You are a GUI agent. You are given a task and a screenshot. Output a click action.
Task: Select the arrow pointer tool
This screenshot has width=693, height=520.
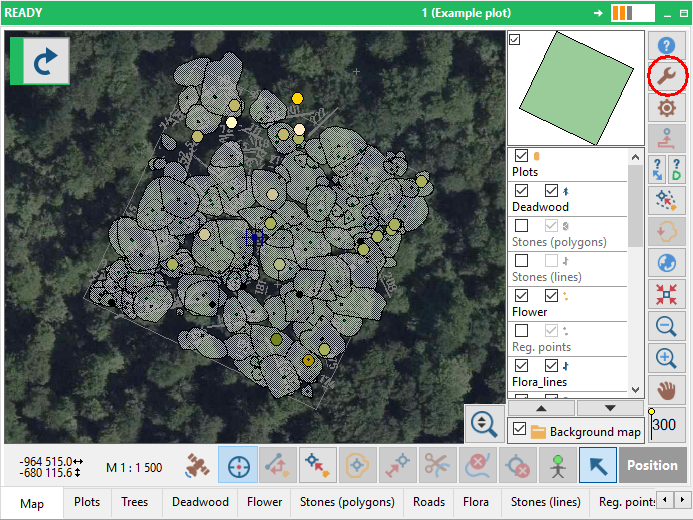click(x=598, y=465)
